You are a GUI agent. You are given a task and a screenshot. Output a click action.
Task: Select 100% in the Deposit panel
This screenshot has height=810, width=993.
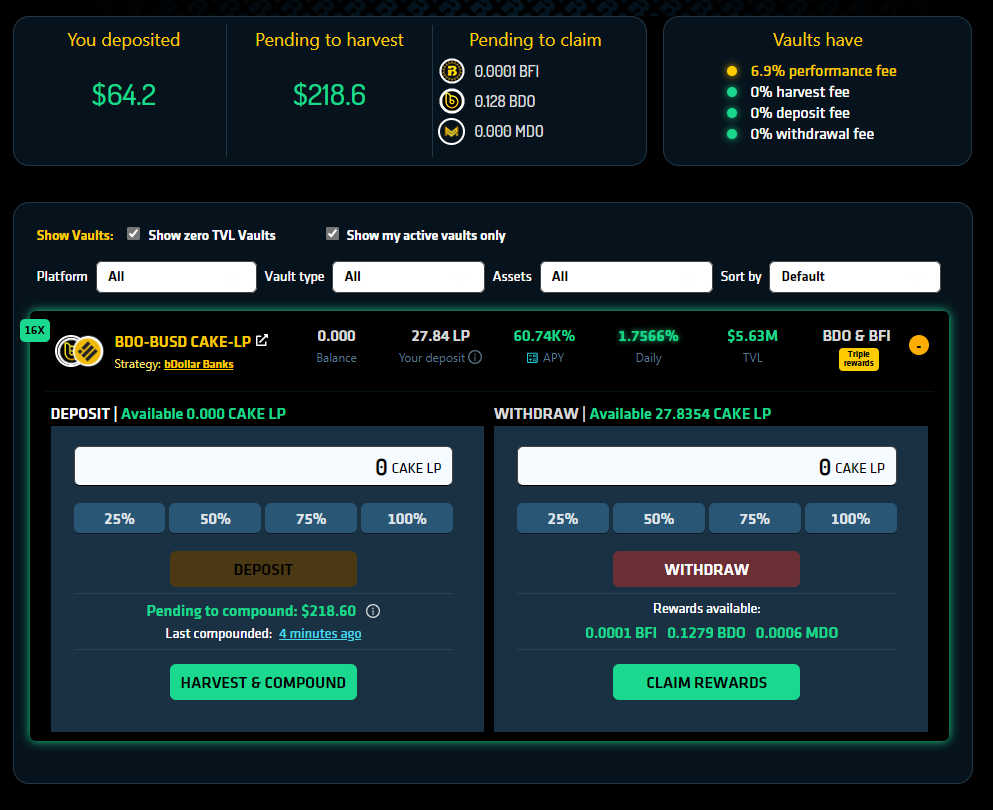click(407, 519)
